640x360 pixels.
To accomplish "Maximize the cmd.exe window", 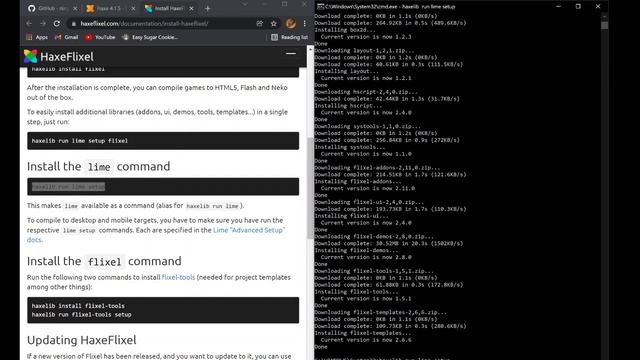I will coord(578,7).
